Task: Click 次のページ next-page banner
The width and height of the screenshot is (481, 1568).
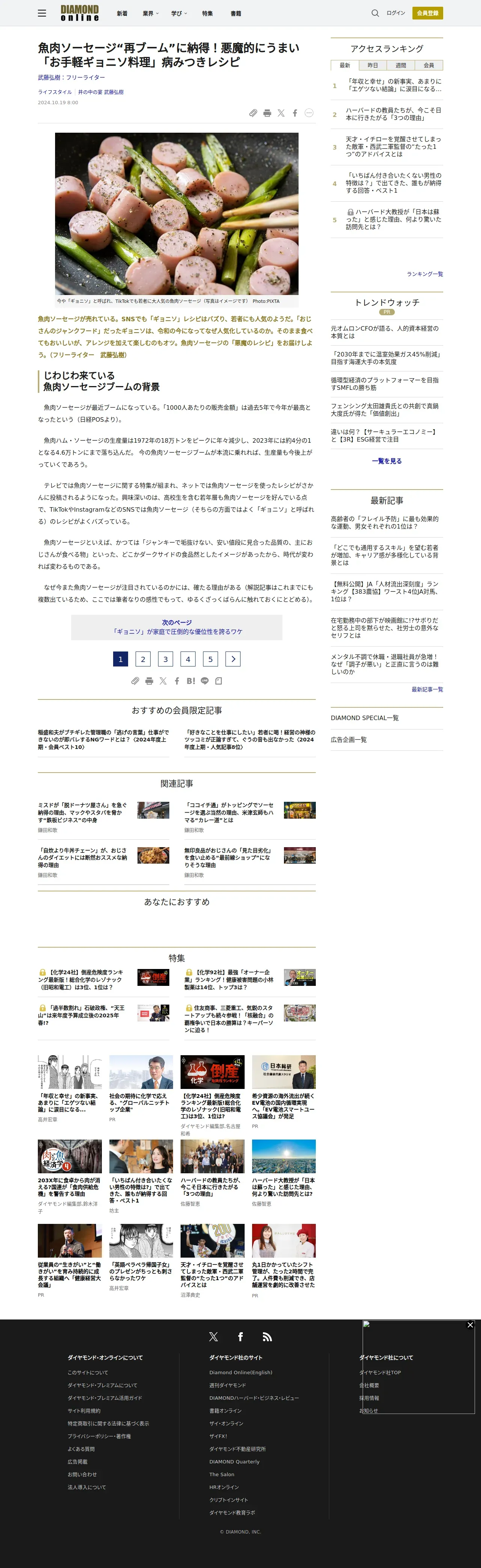Action: coord(177,627)
